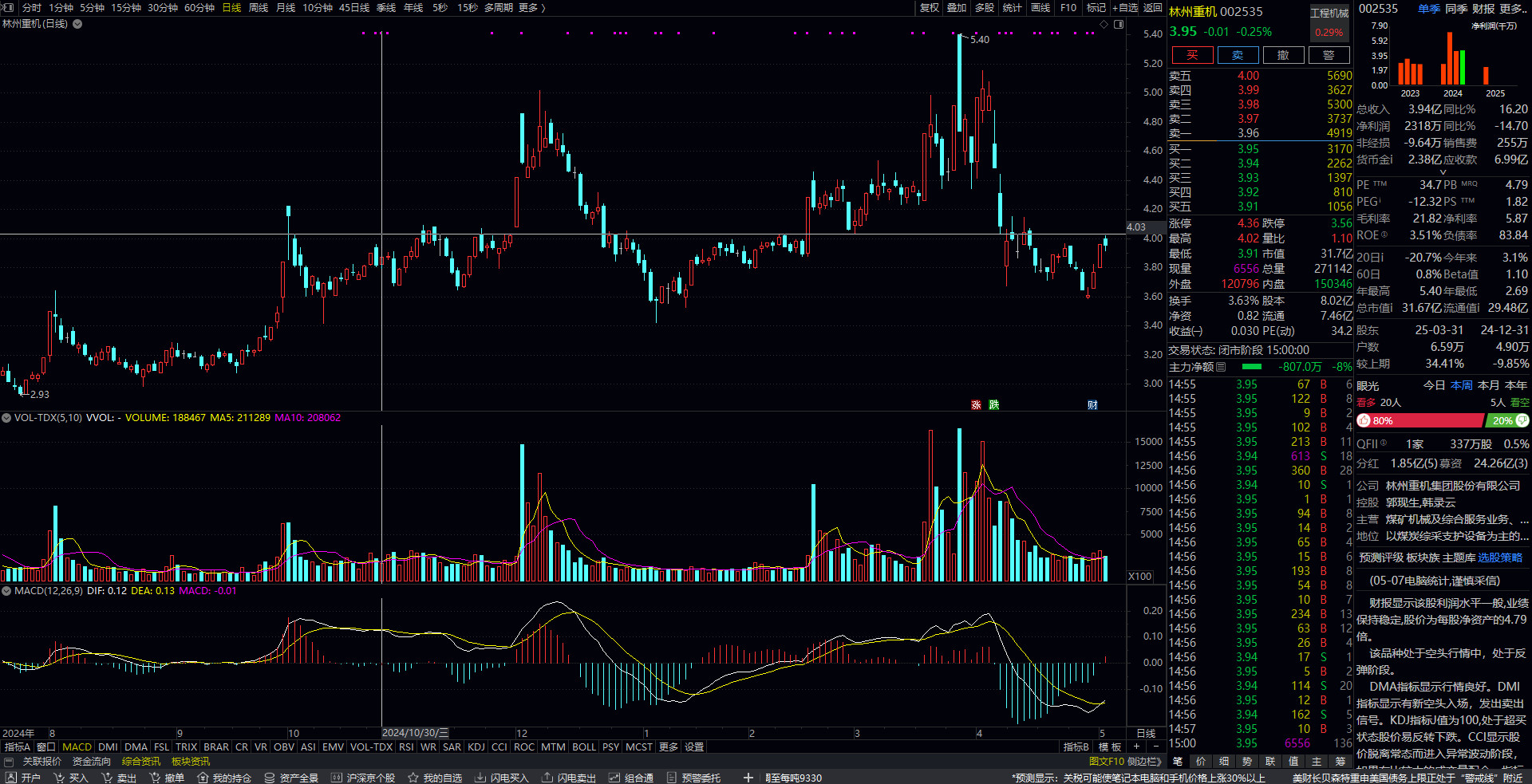Switch to 周线 weekly period
Image resolution: width=1532 pixels, height=784 pixels.
point(259,7)
